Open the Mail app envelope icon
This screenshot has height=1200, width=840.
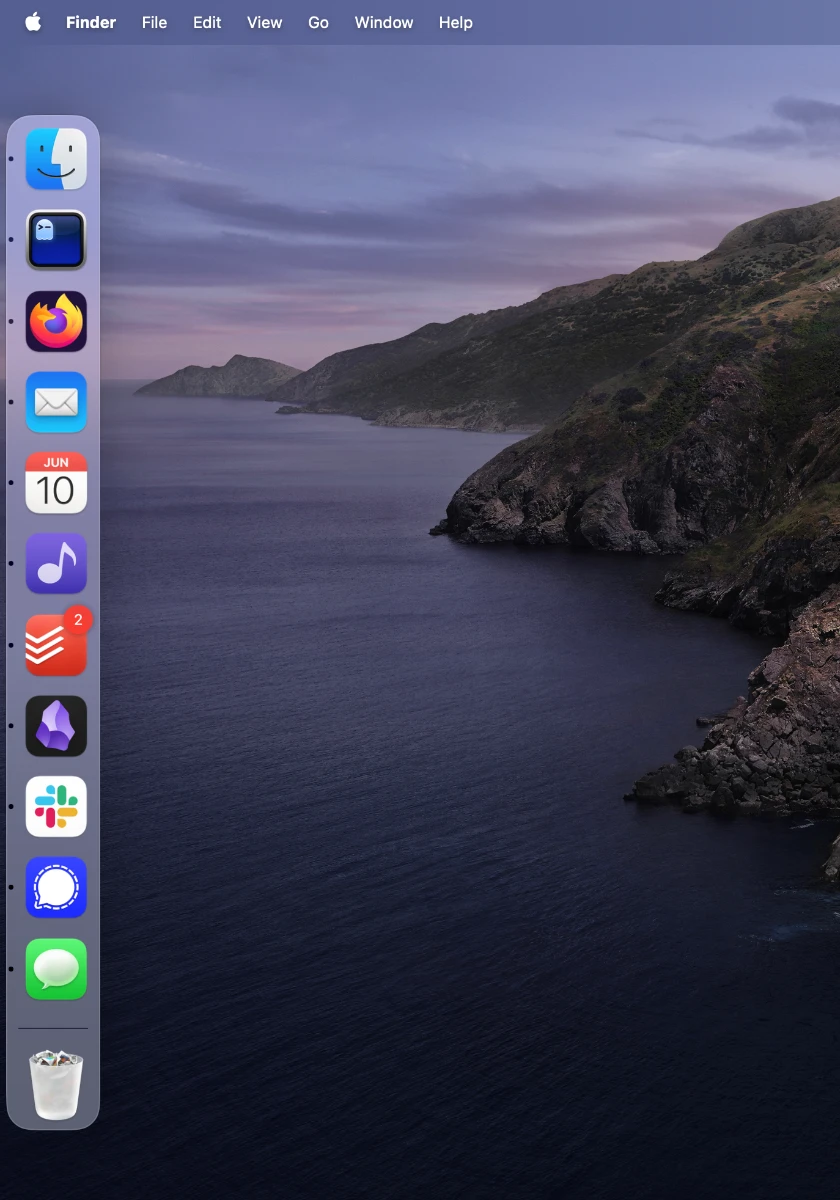pyautogui.click(x=56, y=402)
